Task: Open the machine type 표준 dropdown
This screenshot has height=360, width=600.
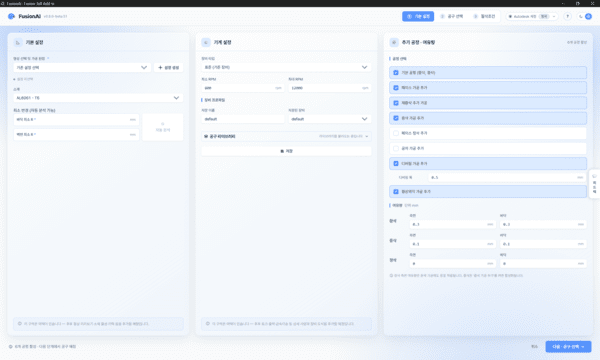Action: tap(286, 67)
